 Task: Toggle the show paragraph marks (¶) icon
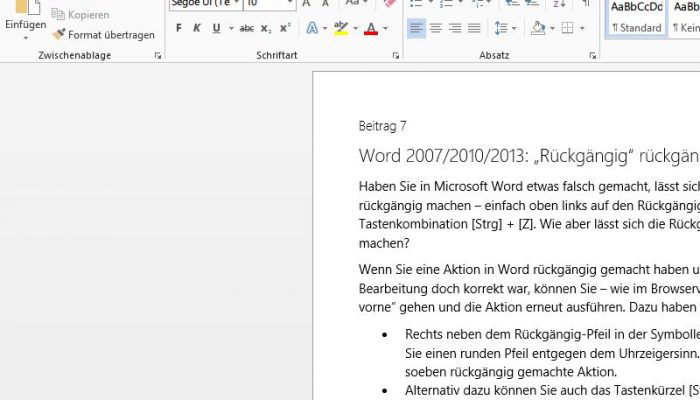point(586,4)
